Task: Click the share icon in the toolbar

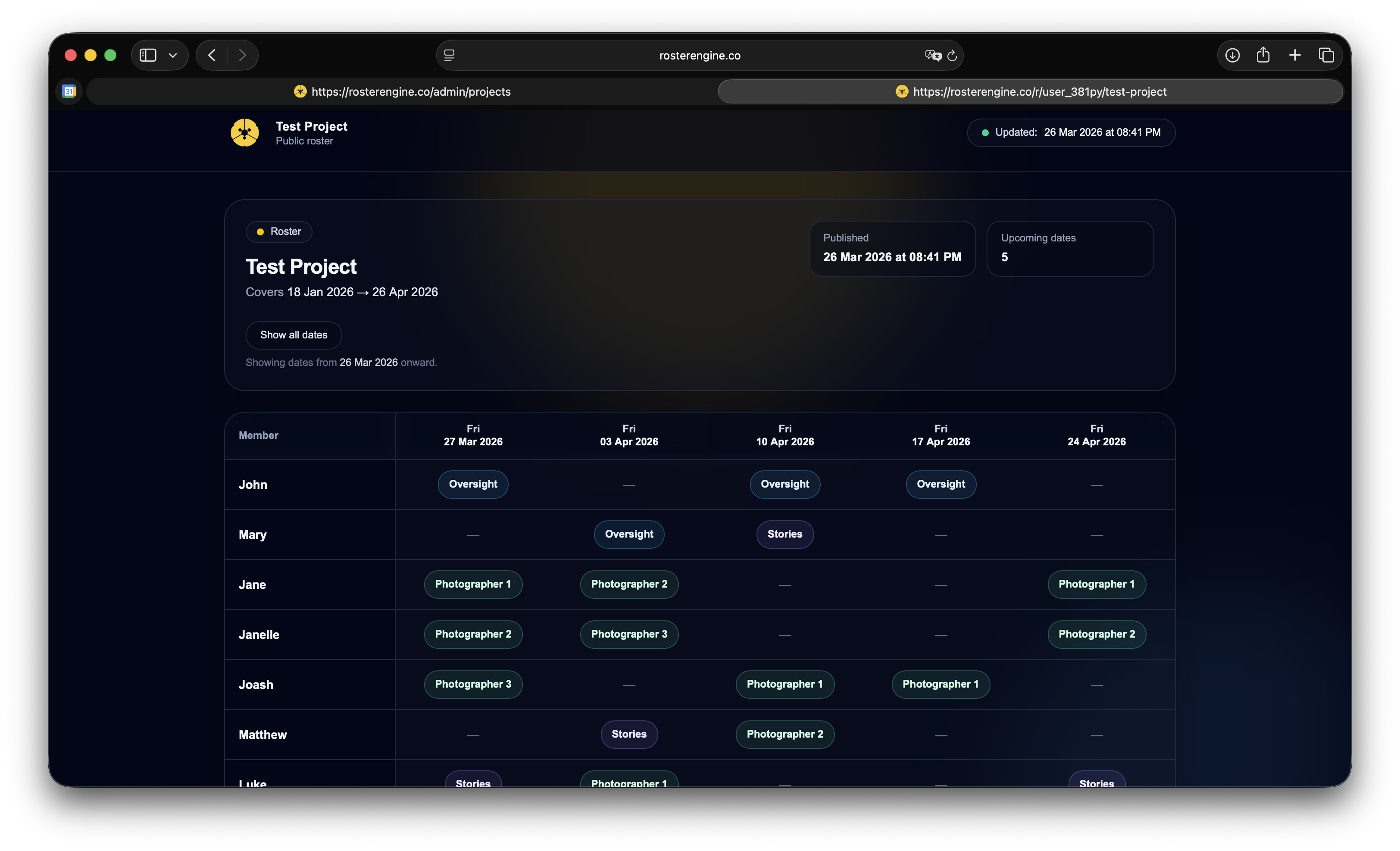Action: 1263,55
